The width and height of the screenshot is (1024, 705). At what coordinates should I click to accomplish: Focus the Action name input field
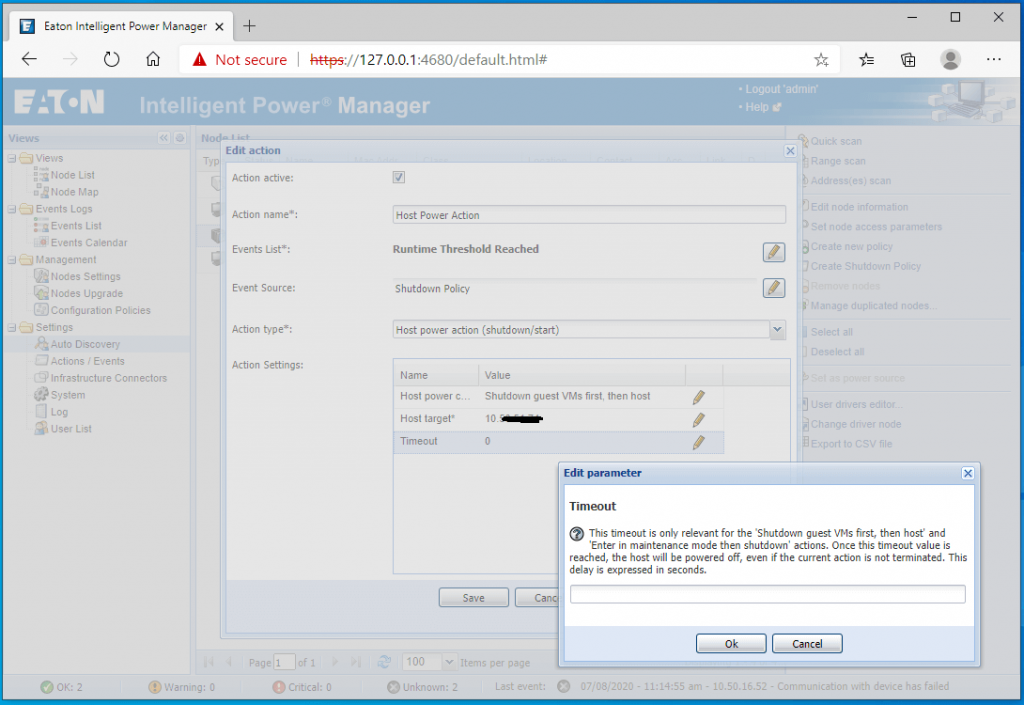[x=589, y=215]
